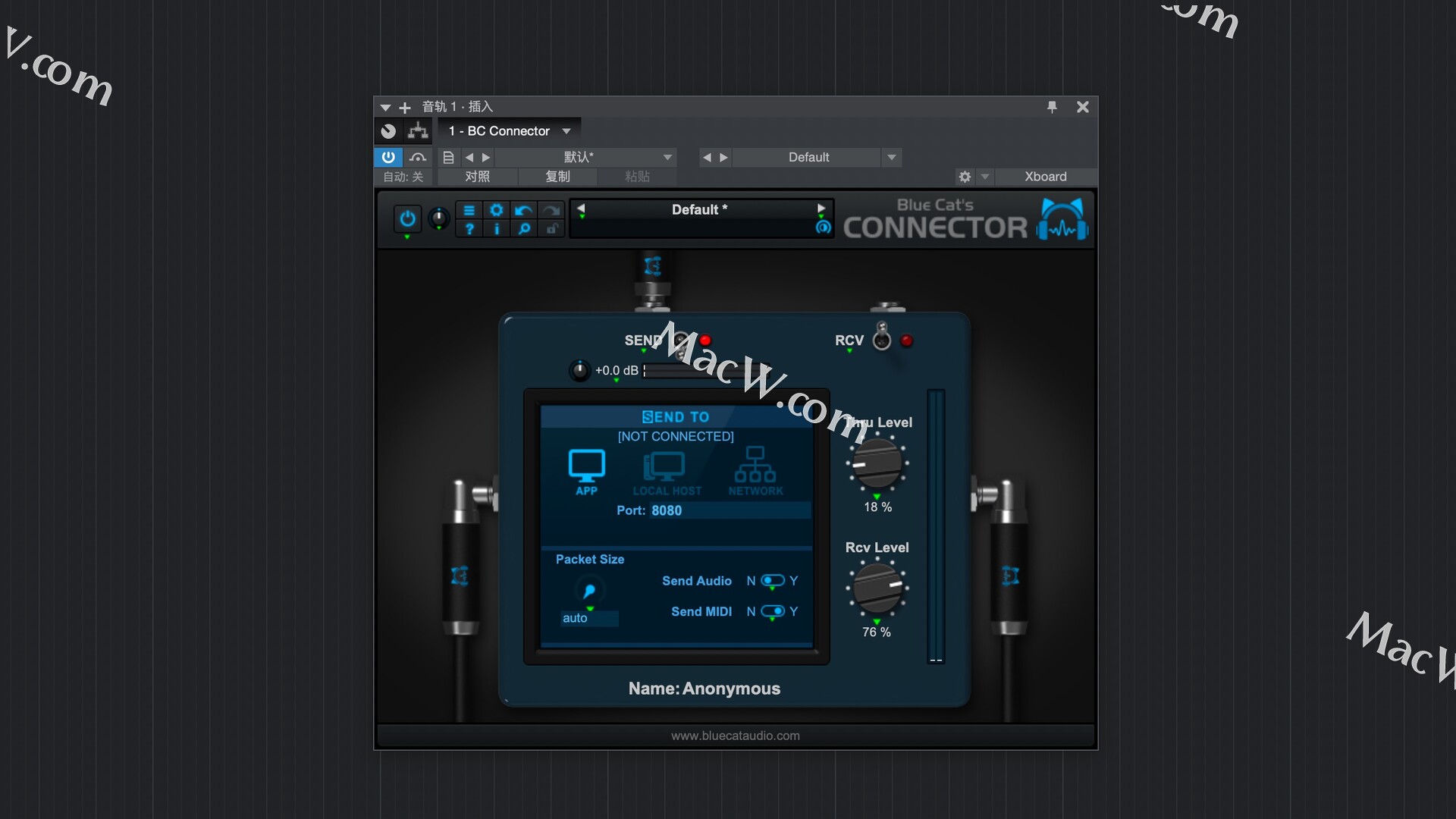The width and height of the screenshot is (1456, 819).
Task: Open the Default preset dropdown
Action: click(808, 157)
